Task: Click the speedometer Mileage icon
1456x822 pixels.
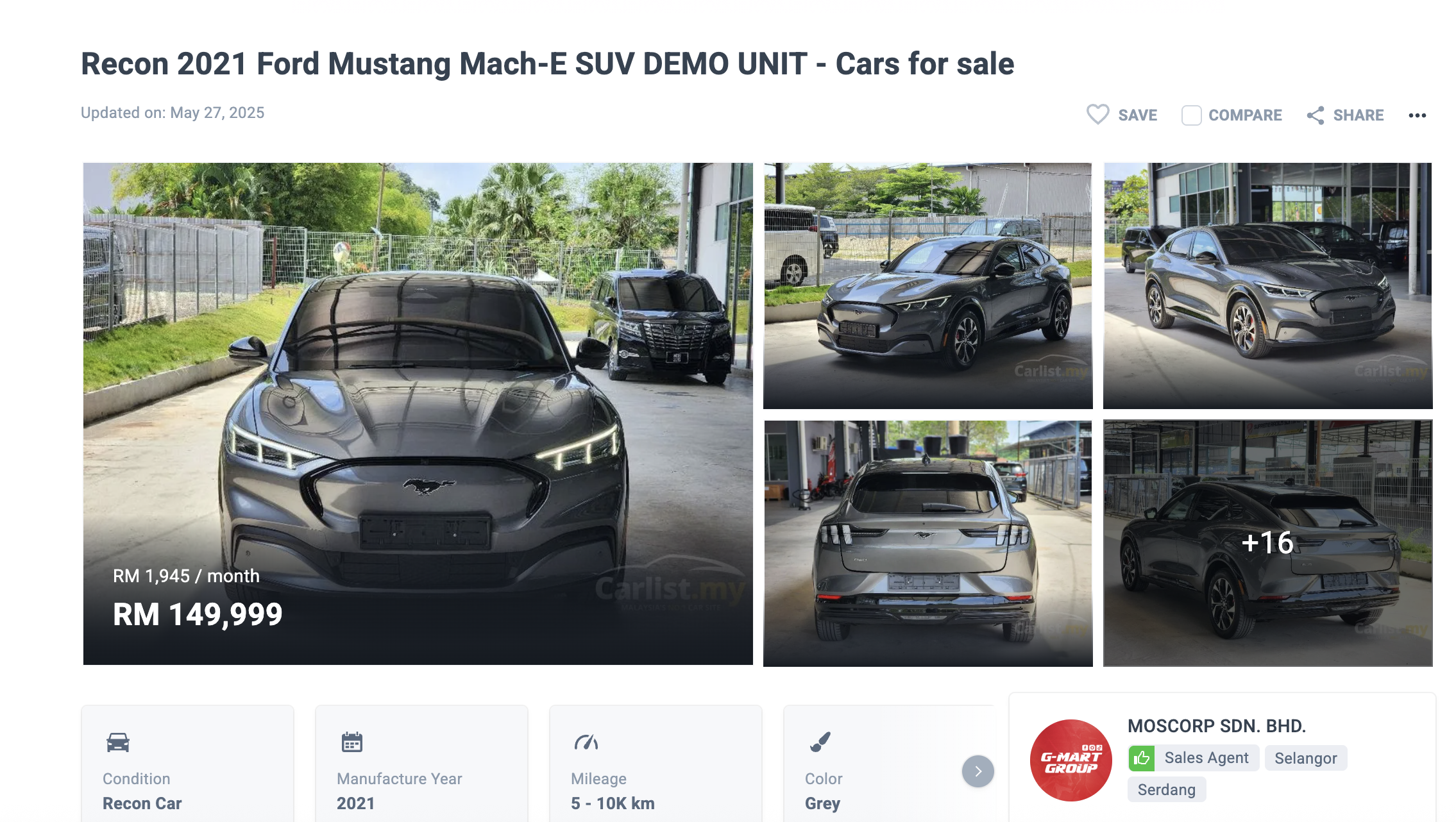Action: pyautogui.click(x=586, y=742)
